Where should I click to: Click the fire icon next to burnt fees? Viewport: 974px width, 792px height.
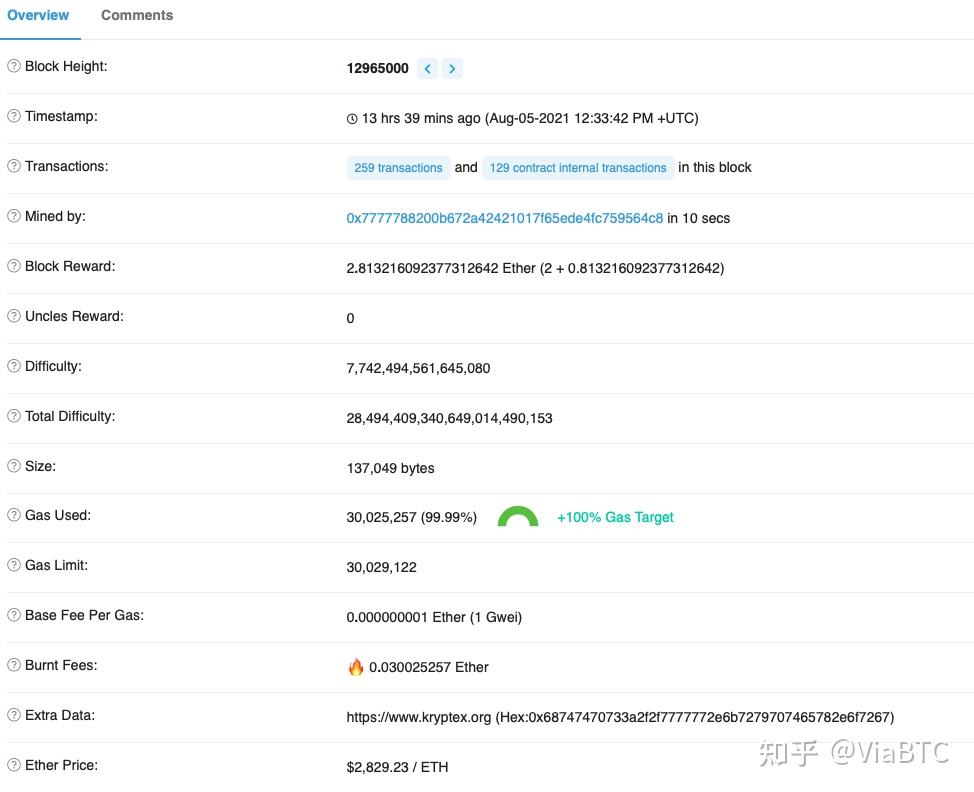pyautogui.click(x=355, y=667)
